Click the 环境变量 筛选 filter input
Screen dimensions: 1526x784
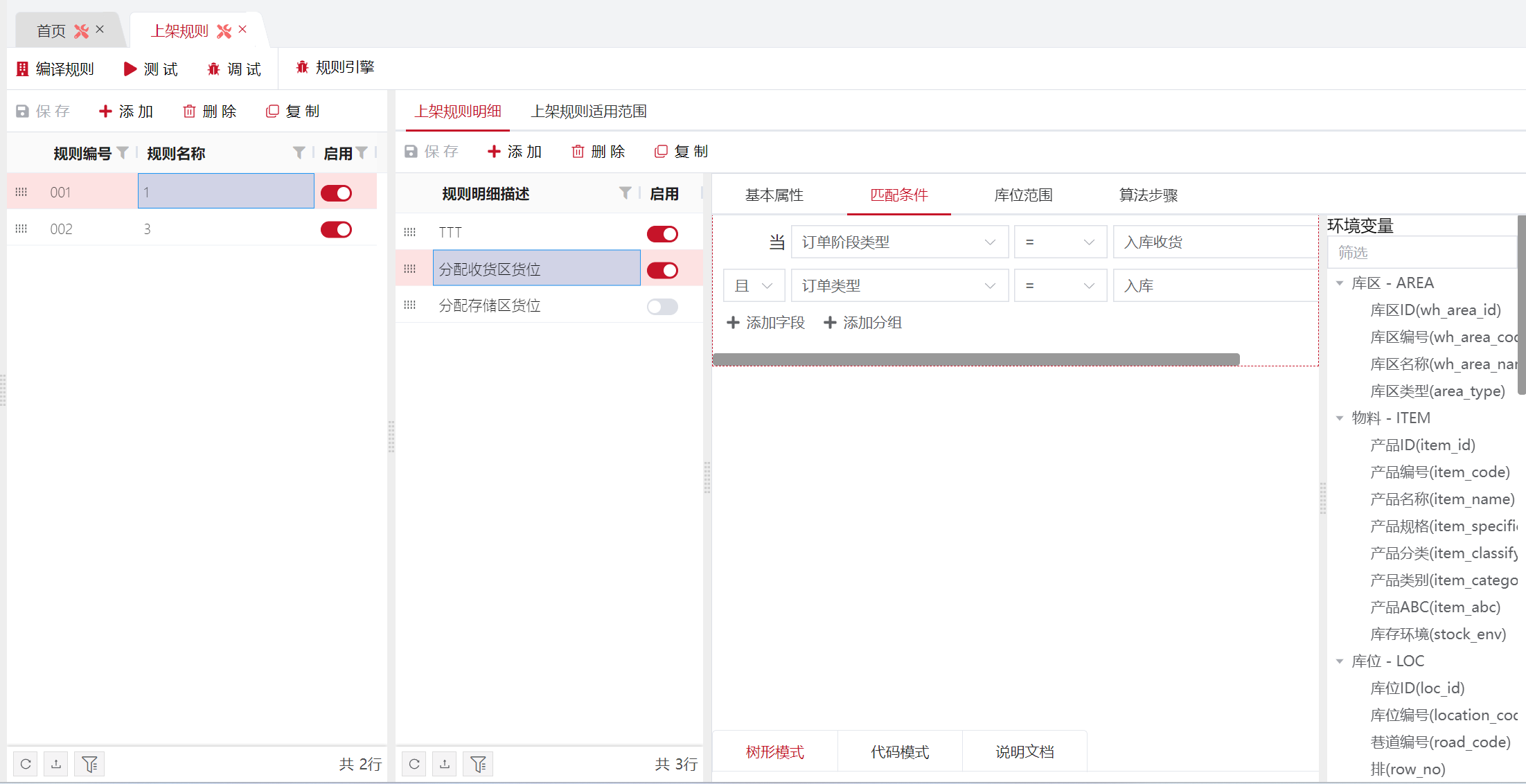coord(1420,253)
